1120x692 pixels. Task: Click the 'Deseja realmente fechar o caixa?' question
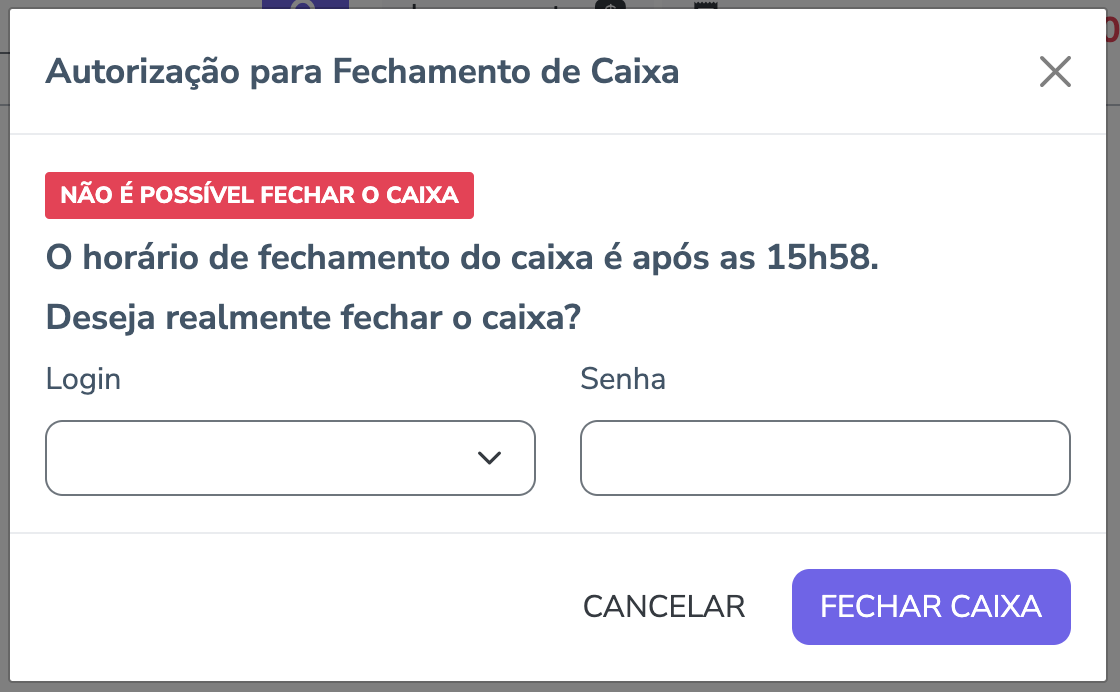314,318
